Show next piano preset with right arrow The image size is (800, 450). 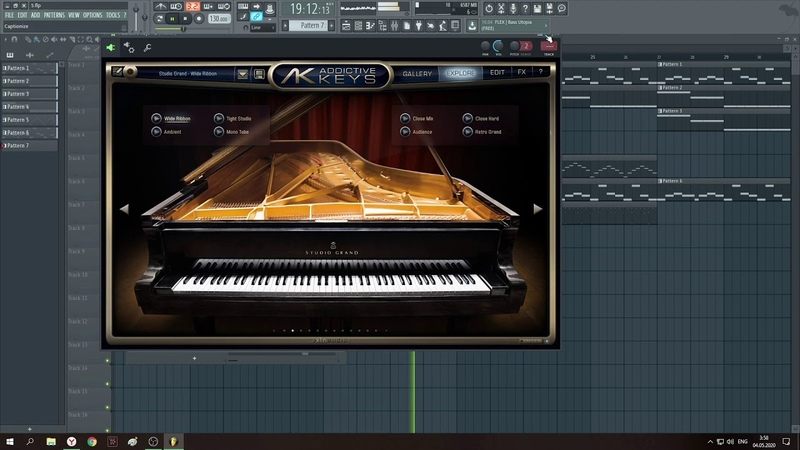[x=538, y=209]
